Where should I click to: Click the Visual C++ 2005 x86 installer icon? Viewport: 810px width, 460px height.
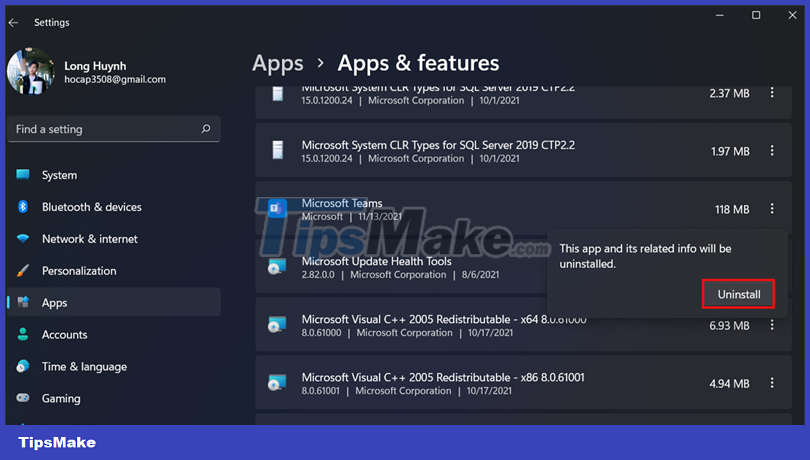277,382
